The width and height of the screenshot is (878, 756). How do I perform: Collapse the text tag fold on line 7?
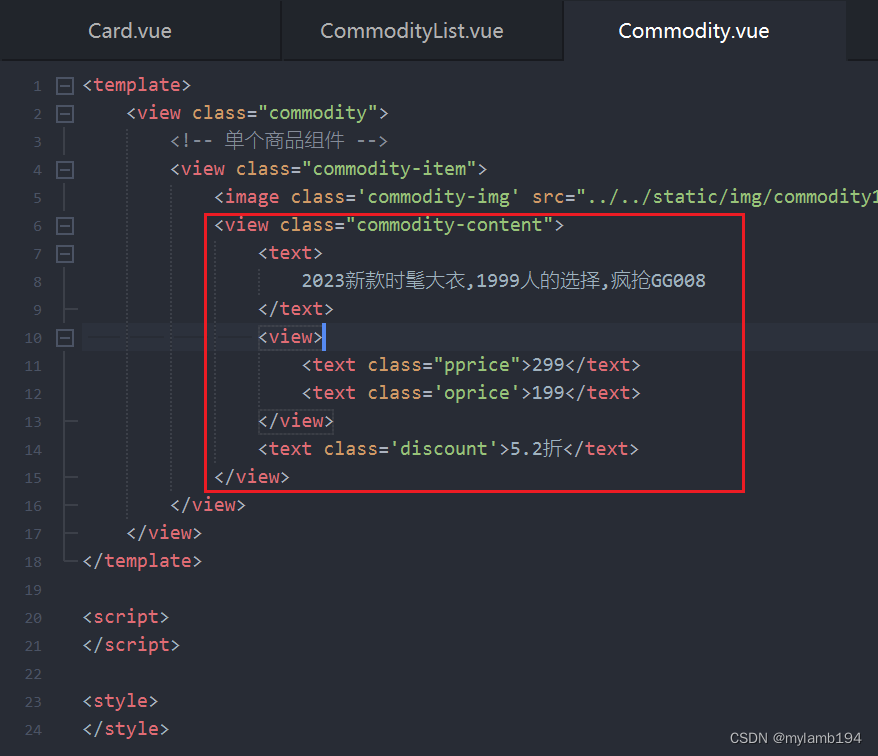pos(65,254)
